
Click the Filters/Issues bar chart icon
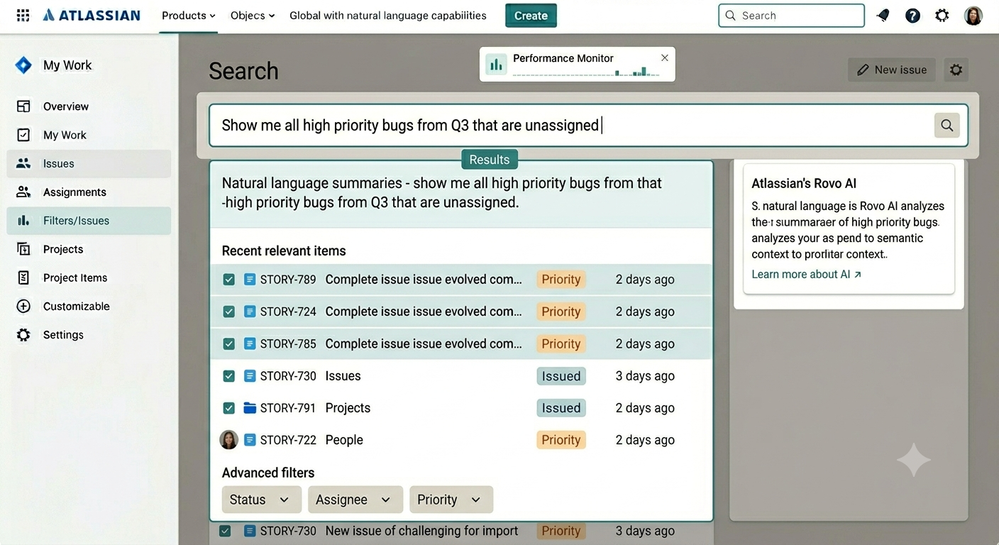24,221
